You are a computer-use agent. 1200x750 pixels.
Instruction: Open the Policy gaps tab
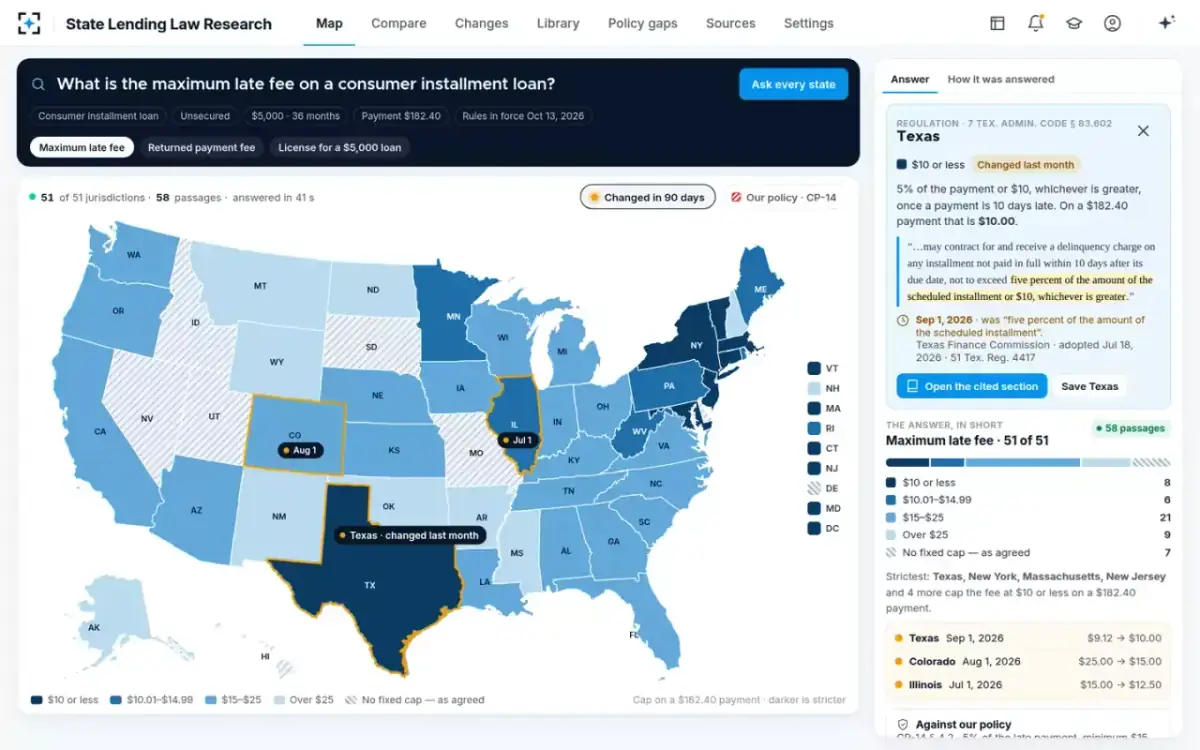(x=642, y=23)
